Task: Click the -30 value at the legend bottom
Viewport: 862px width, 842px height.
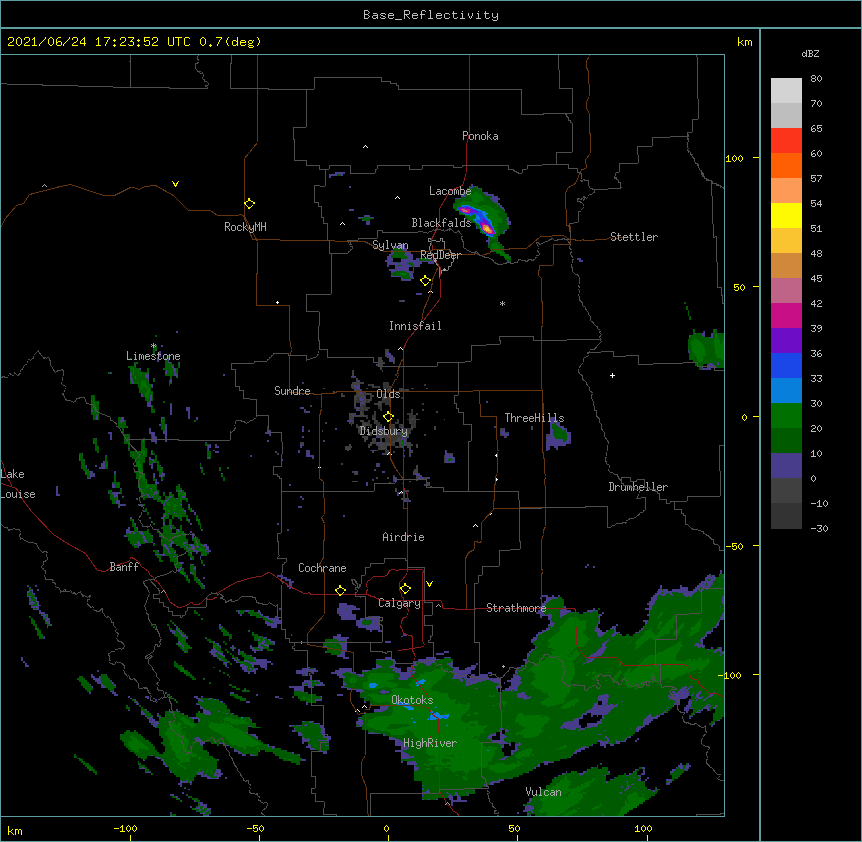Action: pos(819,528)
